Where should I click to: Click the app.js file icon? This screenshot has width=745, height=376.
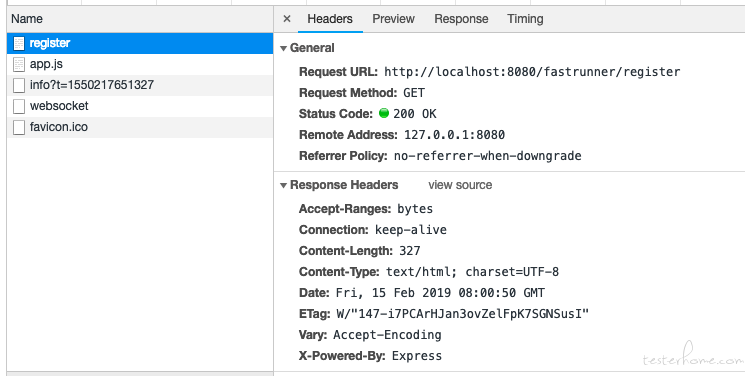(x=19, y=64)
